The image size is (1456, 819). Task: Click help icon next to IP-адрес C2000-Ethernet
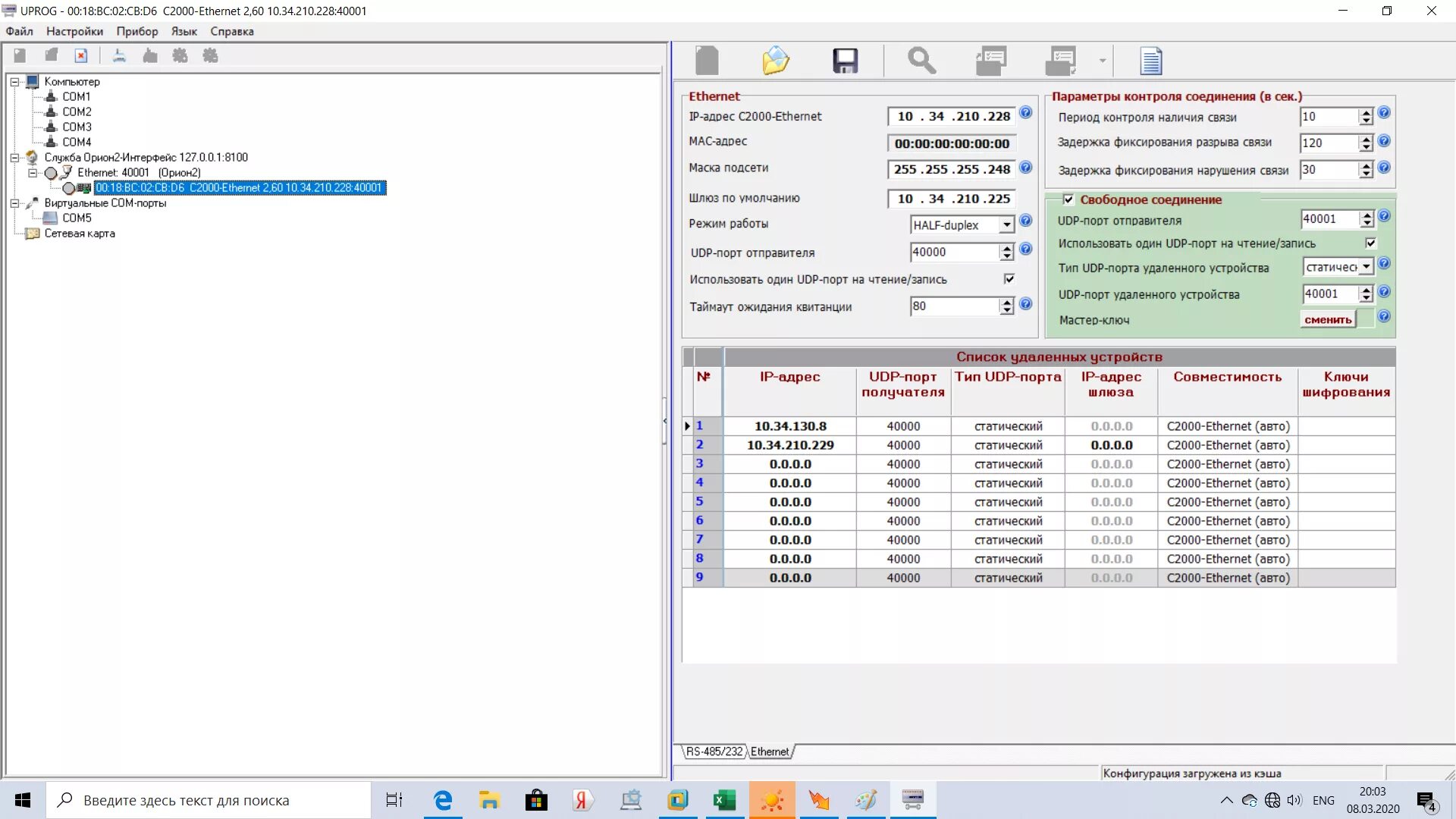[x=1025, y=113]
